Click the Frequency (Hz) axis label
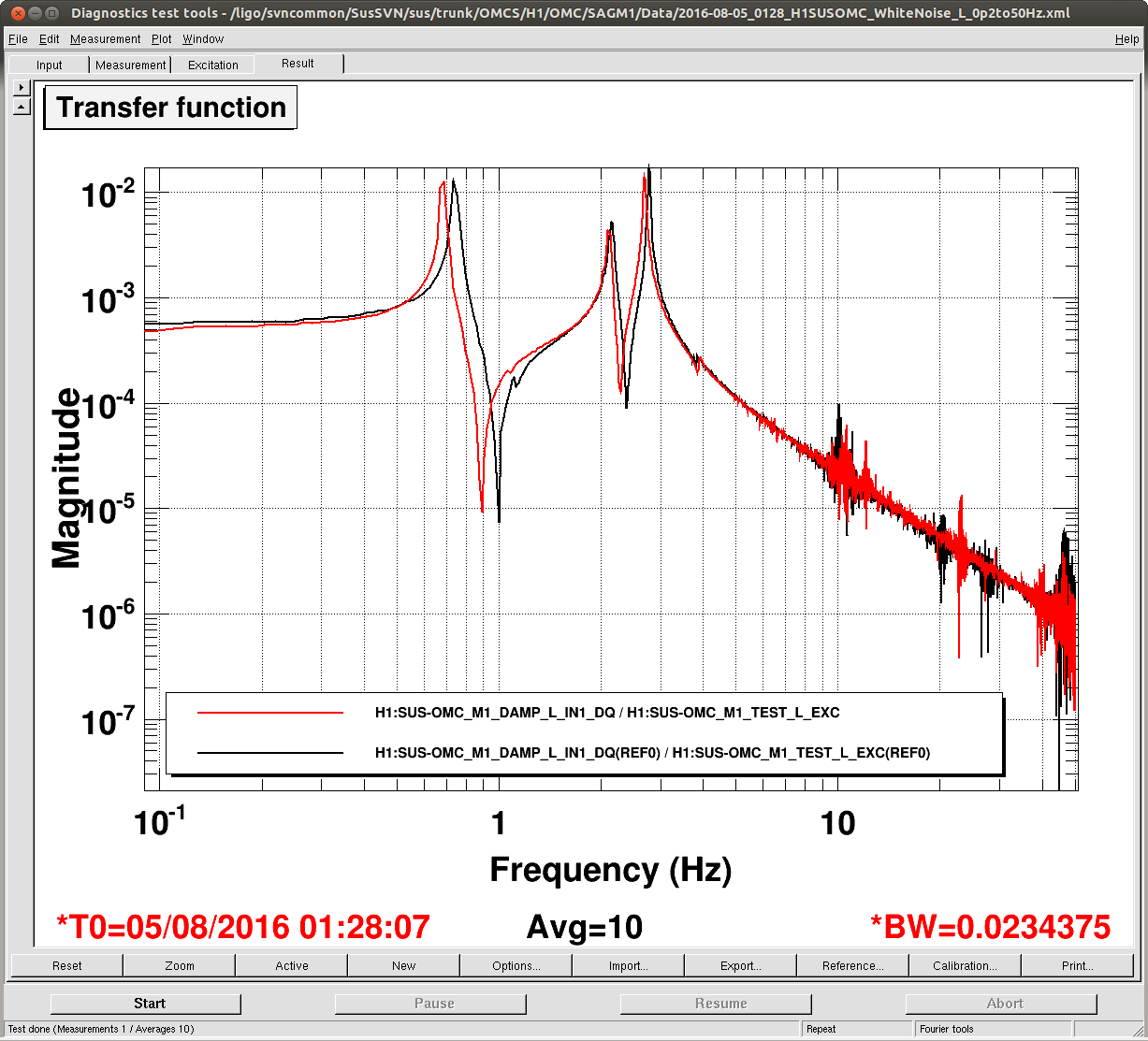The height and width of the screenshot is (1041, 1148). tap(611, 870)
